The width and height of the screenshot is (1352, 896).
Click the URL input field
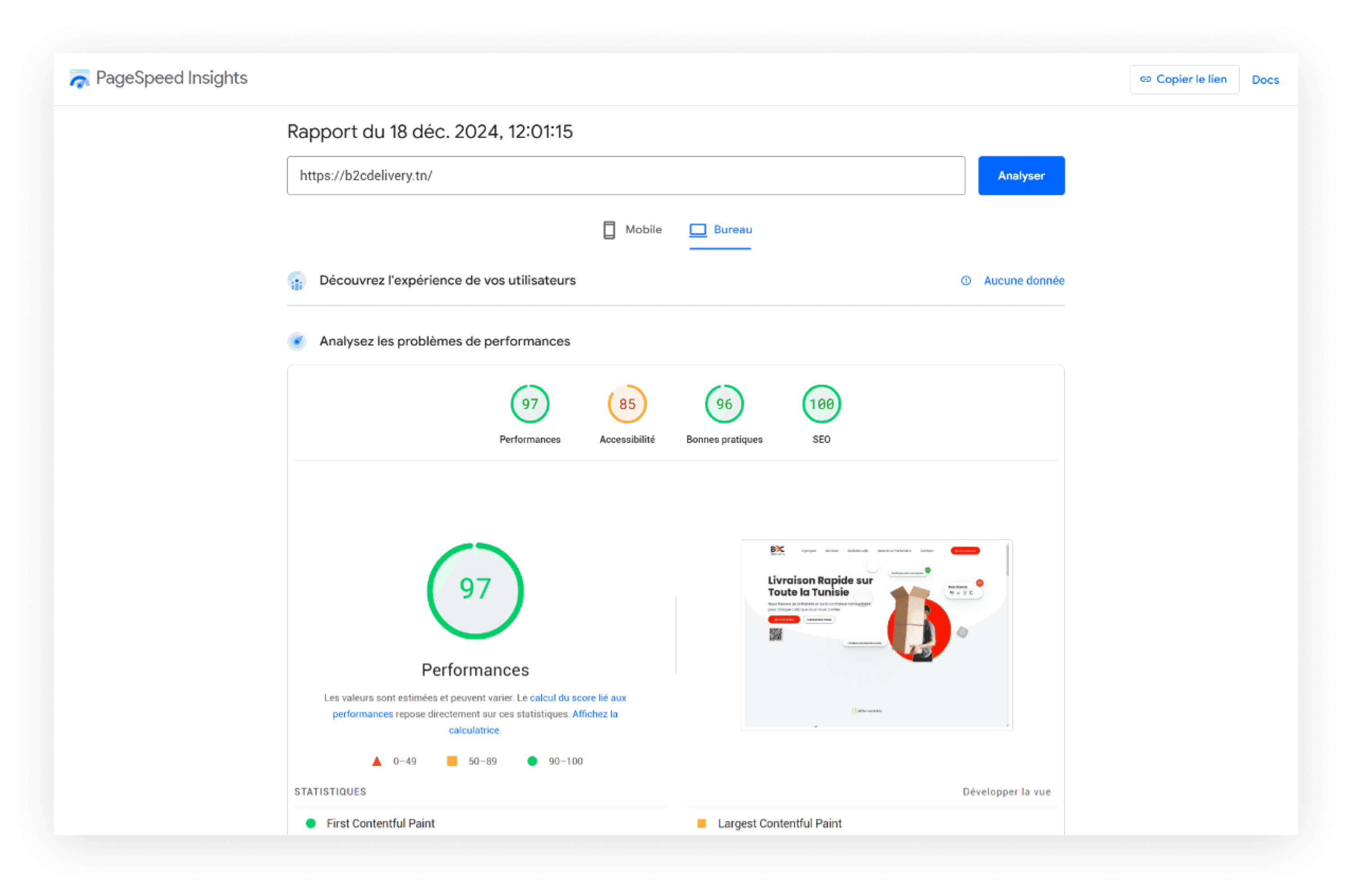(x=626, y=176)
